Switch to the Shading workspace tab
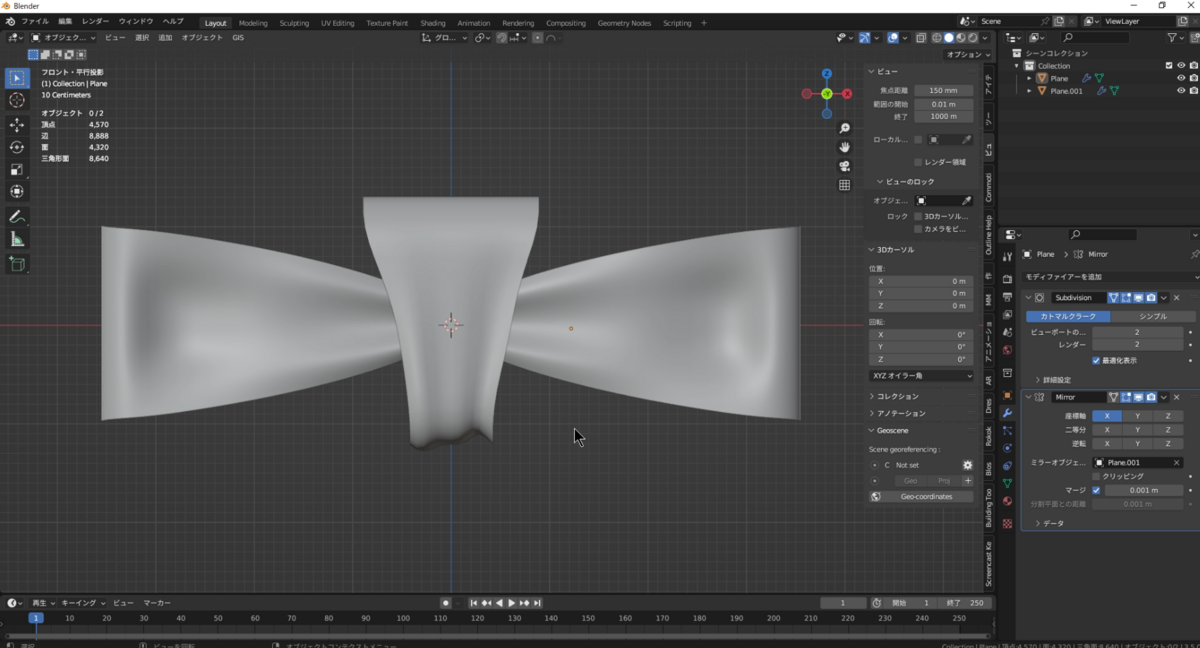This screenshot has width=1200, height=648. tap(433, 22)
